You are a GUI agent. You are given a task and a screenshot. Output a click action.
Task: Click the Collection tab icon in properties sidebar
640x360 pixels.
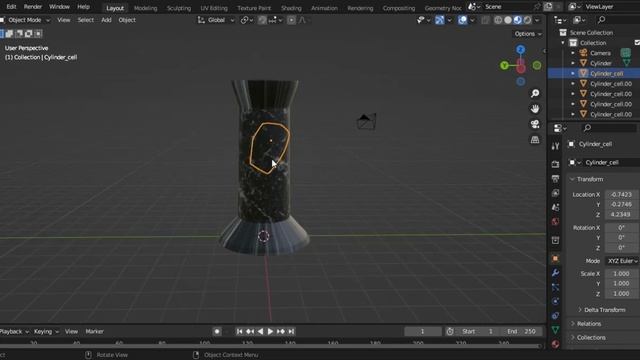555,240
